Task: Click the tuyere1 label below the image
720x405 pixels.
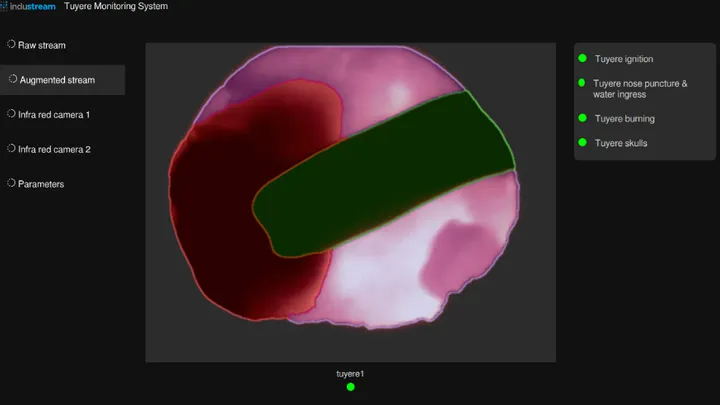Action: [350, 373]
